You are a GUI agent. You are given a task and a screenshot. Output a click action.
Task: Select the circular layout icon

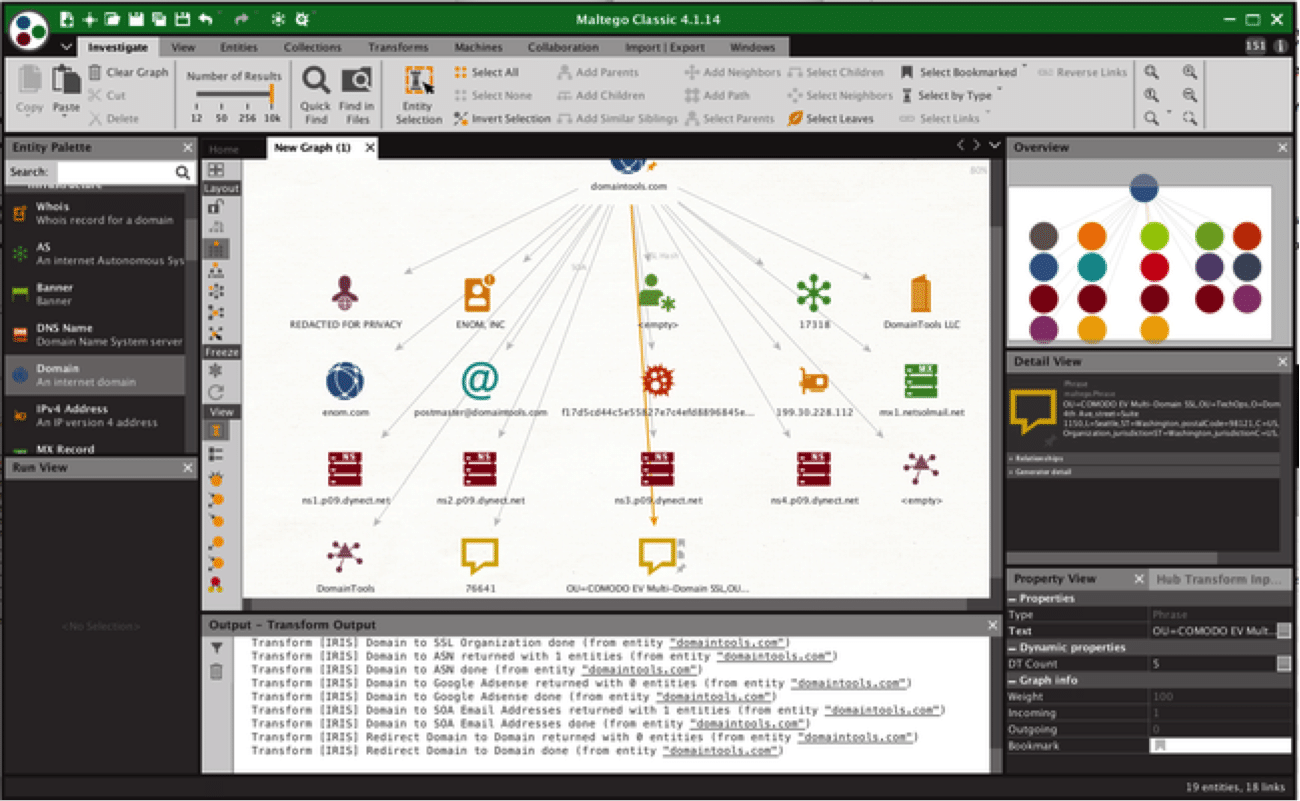coord(215,291)
